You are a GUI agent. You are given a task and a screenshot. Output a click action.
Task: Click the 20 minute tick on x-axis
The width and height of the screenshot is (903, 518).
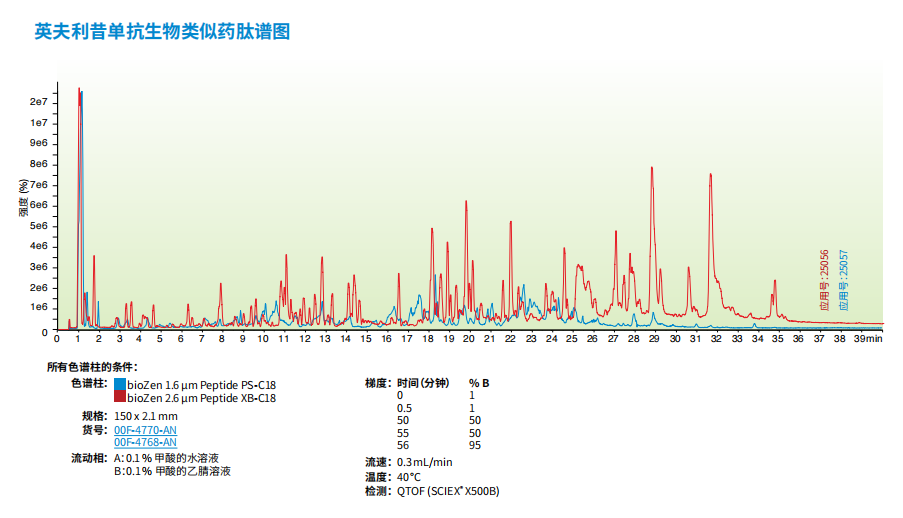tap(467, 340)
